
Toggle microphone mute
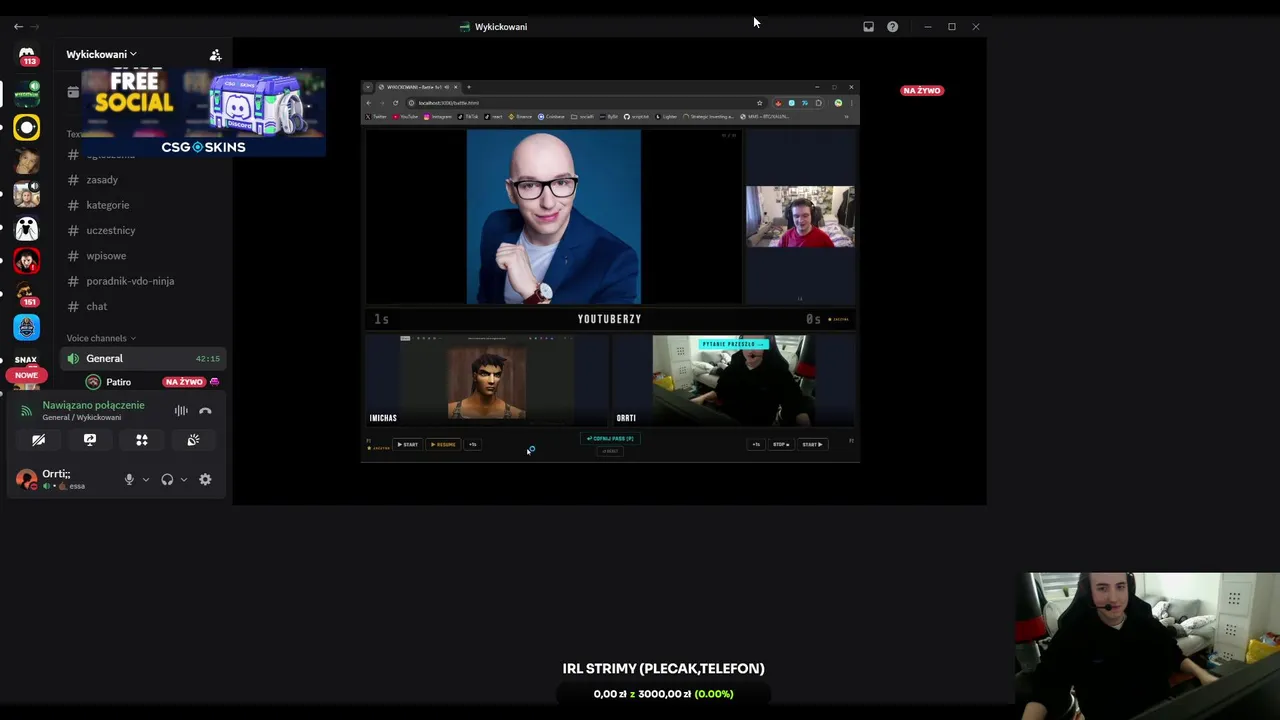coord(129,479)
